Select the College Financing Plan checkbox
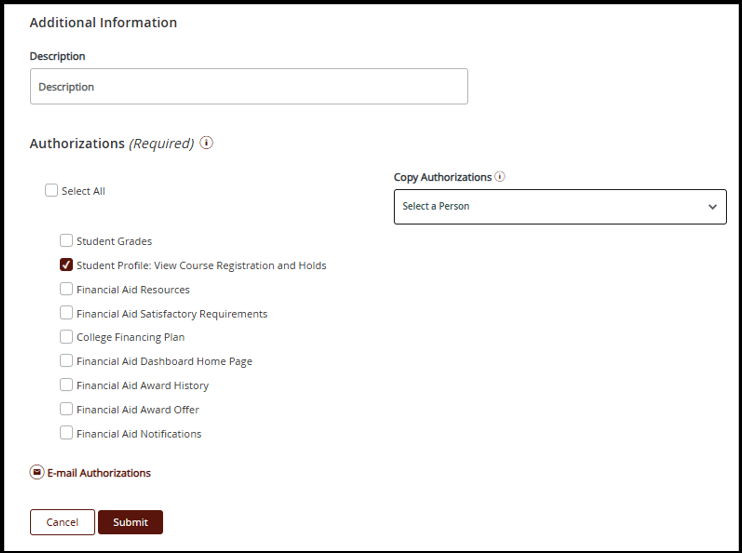The image size is (742, 553). 66,337
